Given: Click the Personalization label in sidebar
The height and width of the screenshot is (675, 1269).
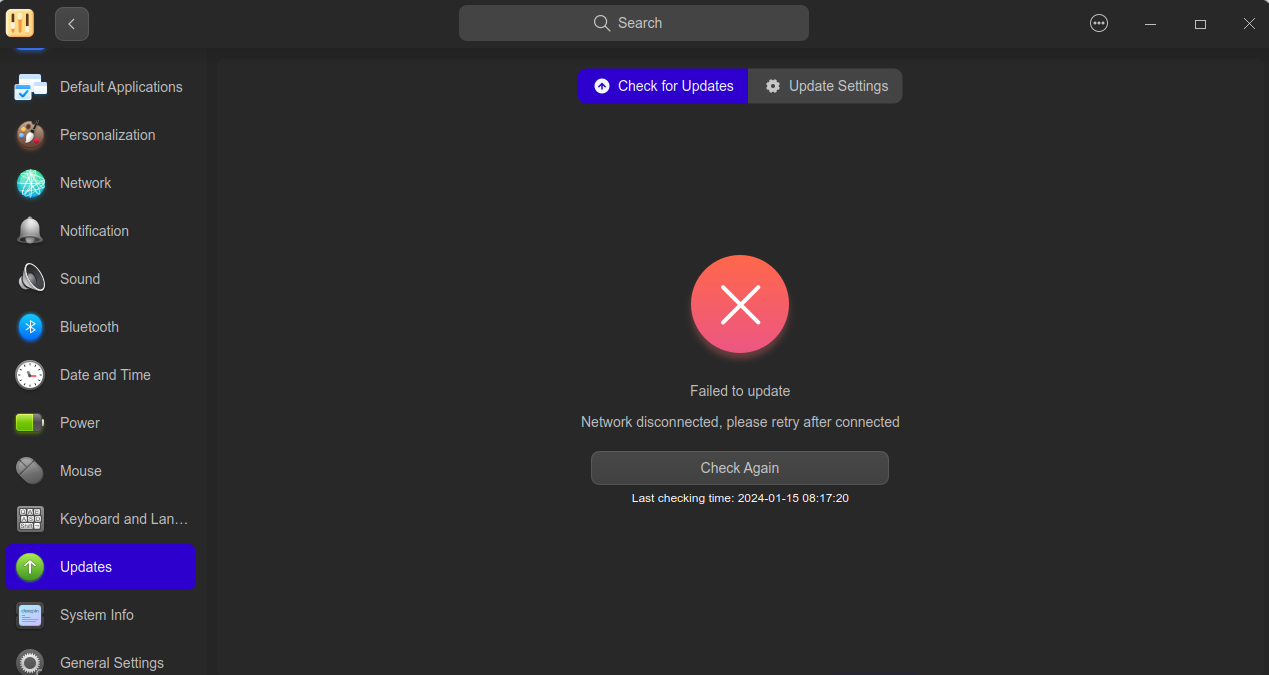Looking at the screenshot, I should [108, 135].
